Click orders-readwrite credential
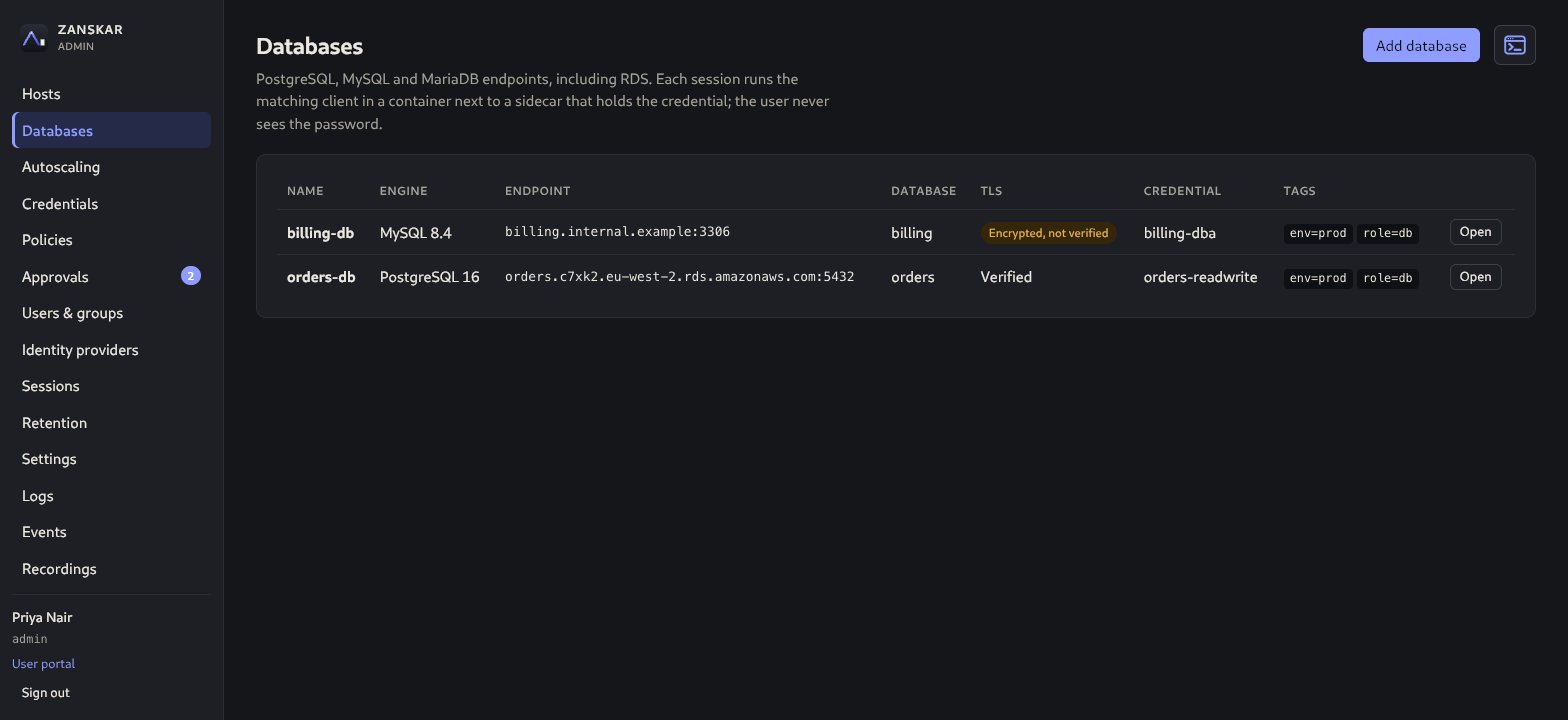This screenshot has height=720, width=1568. tap(1201, 277)
